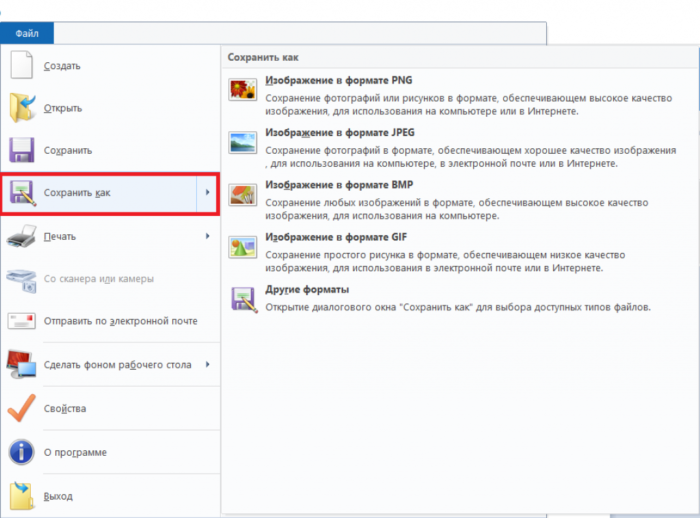Expand Сделать фоном рабочего стола submenu arrow

pos(207,364)
